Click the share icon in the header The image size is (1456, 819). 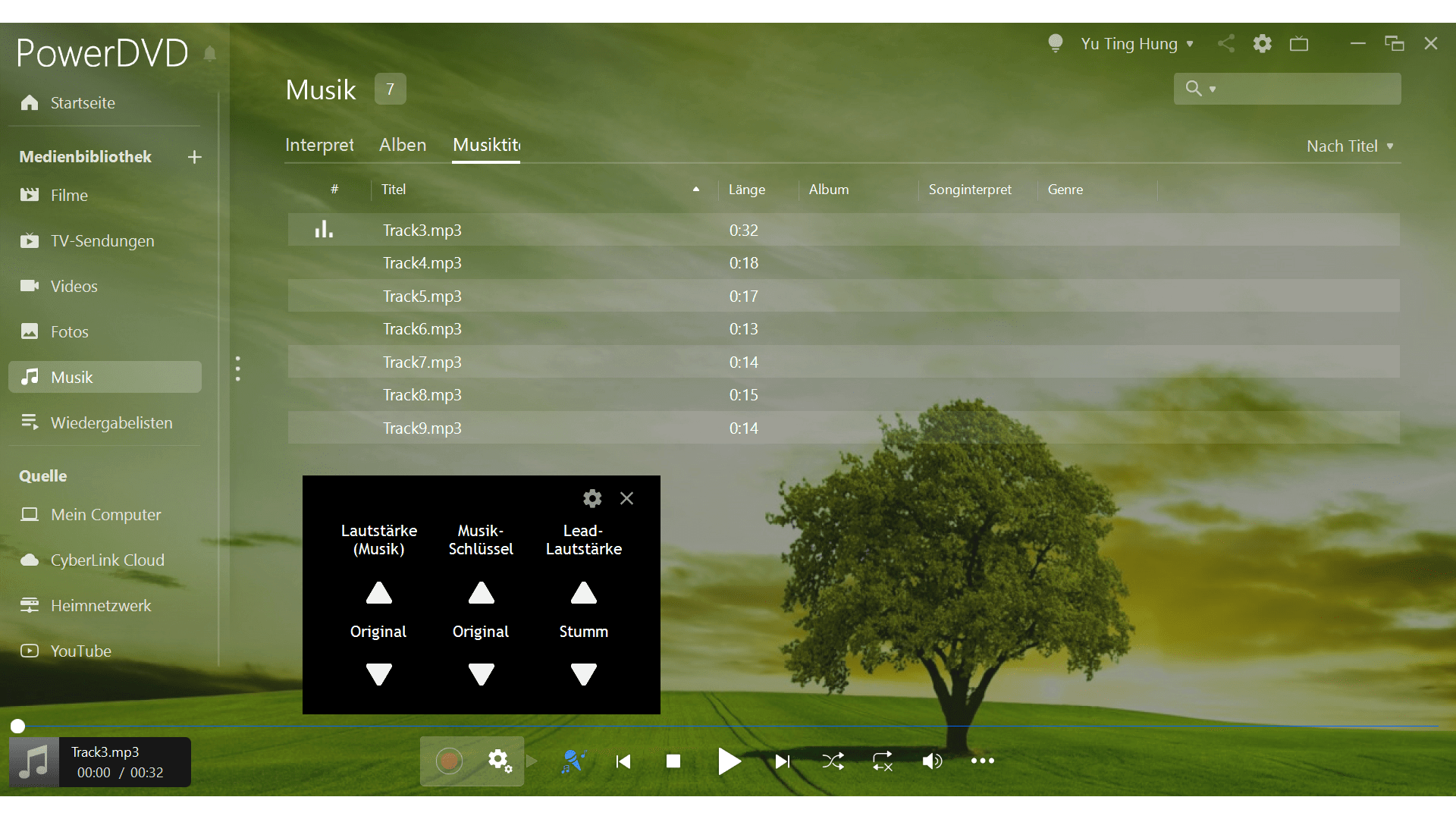[1226, 44]
